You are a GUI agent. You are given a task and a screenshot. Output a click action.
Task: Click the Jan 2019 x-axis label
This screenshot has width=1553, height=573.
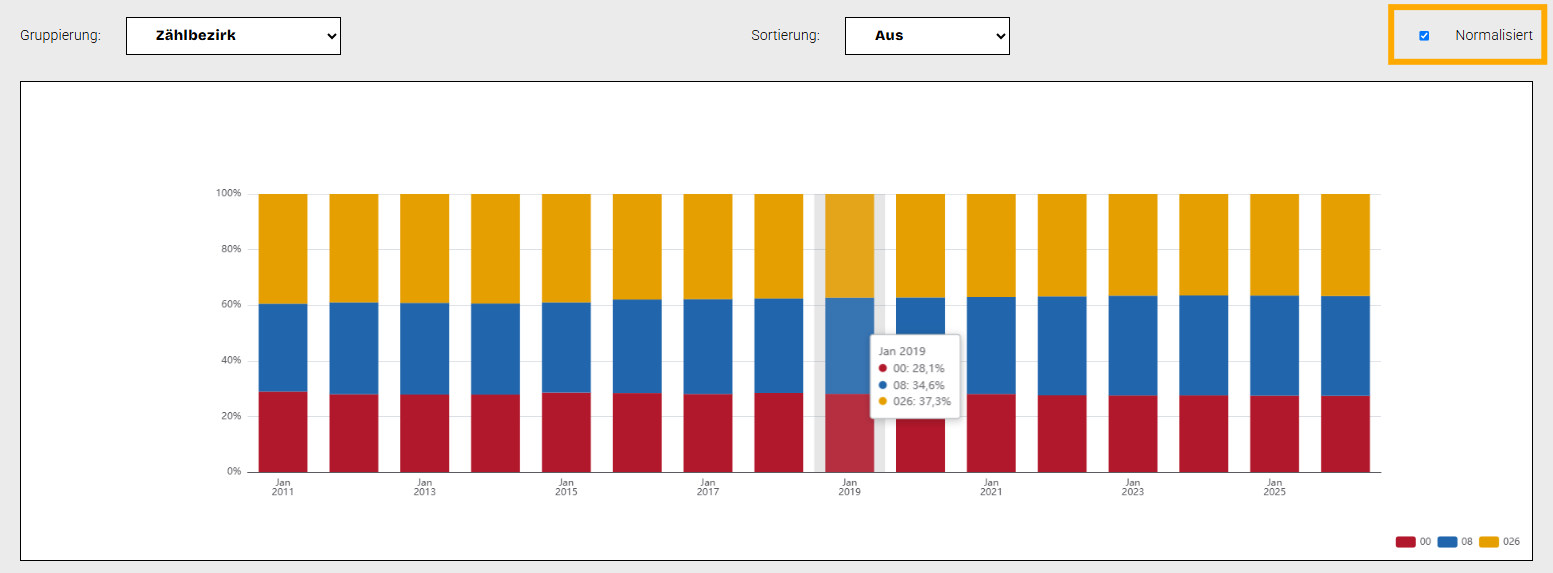pos(849,486)
